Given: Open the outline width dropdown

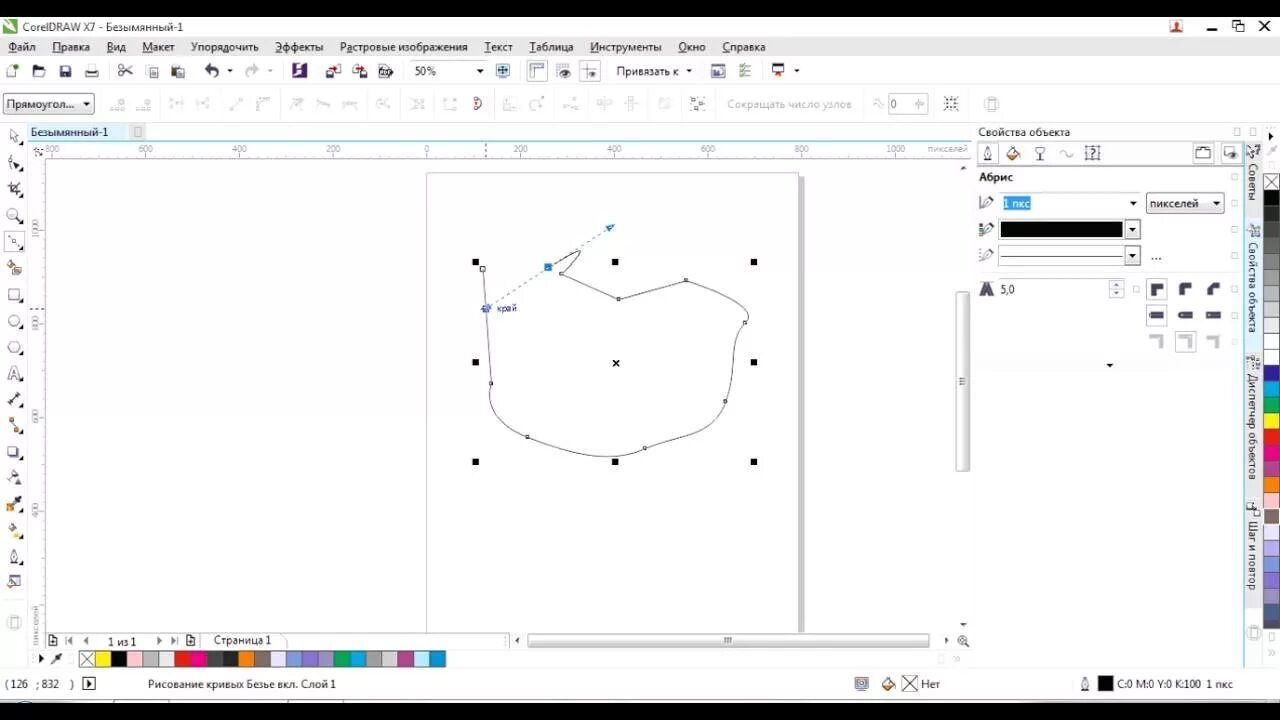Looking at the screenshot, I should [x=1132, y=203].
